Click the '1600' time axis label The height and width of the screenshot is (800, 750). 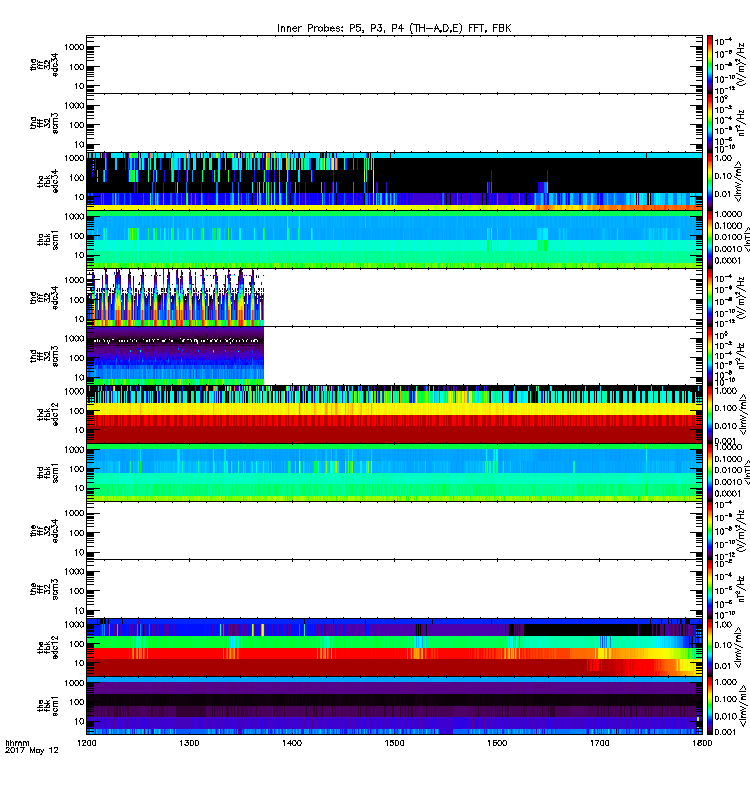pyautogui.click(x=497, y=743)
